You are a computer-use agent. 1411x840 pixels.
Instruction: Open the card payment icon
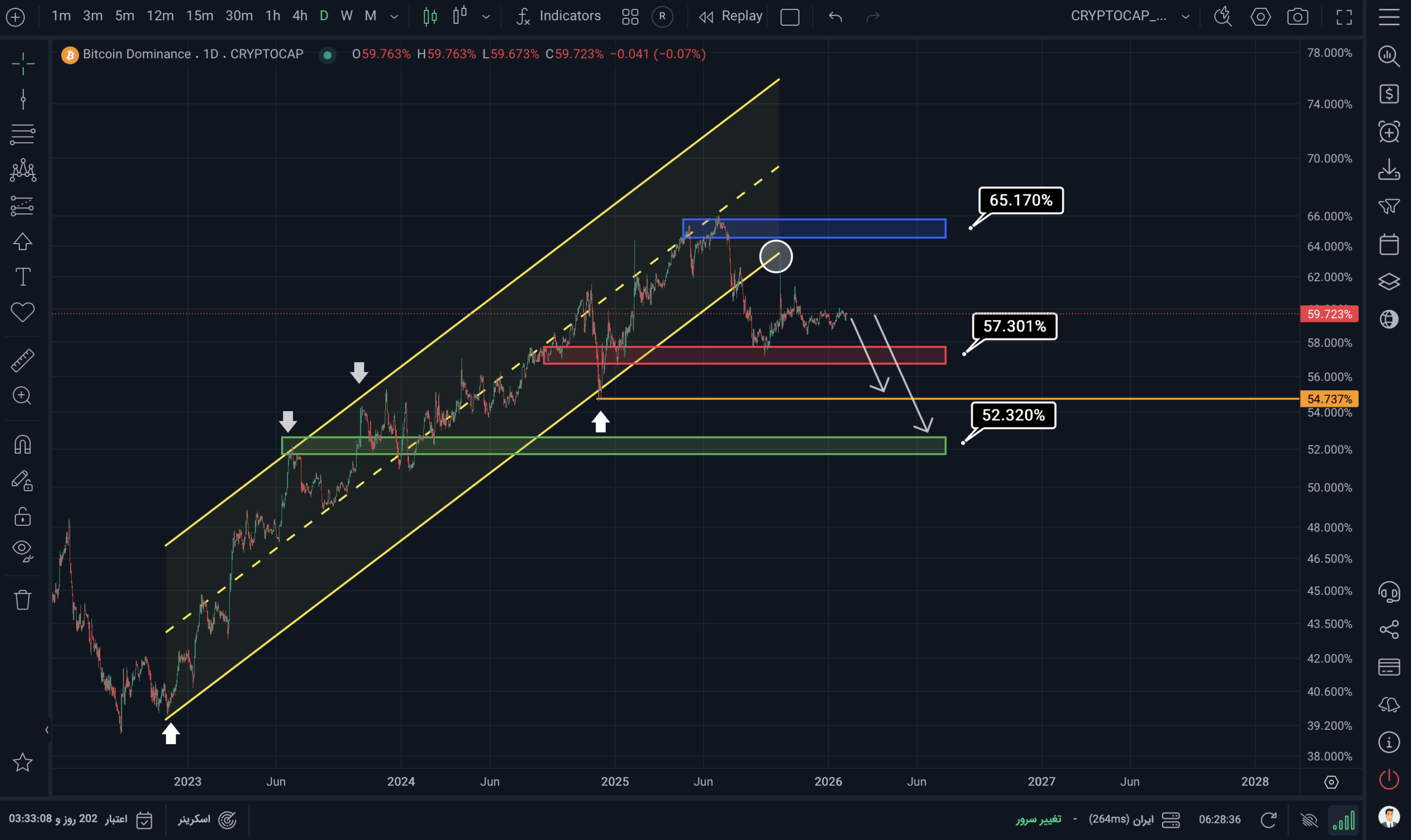click(1389, 667)
